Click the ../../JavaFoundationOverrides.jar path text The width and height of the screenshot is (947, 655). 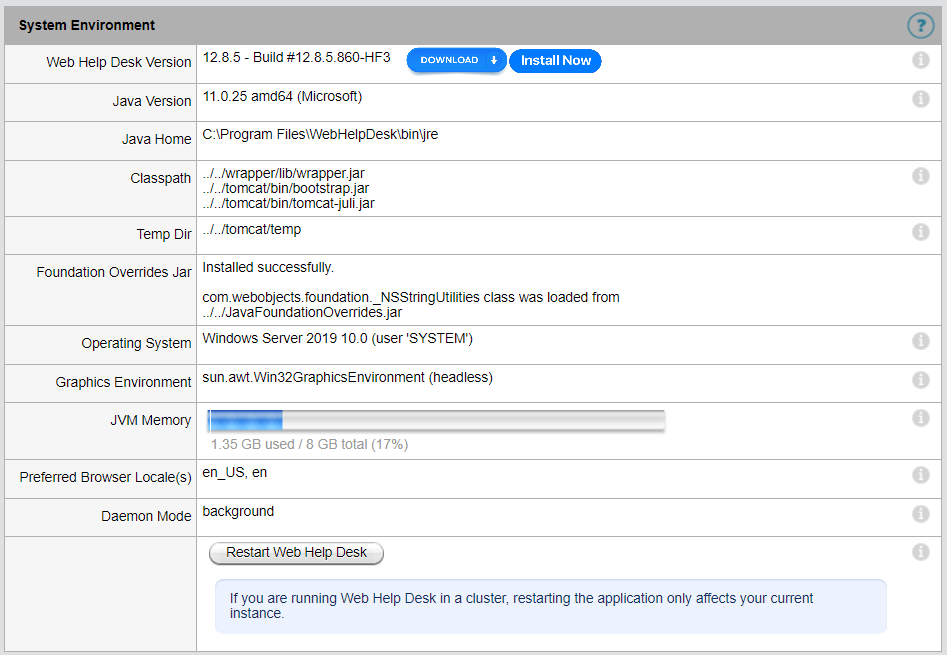click(x=302, y=312)
